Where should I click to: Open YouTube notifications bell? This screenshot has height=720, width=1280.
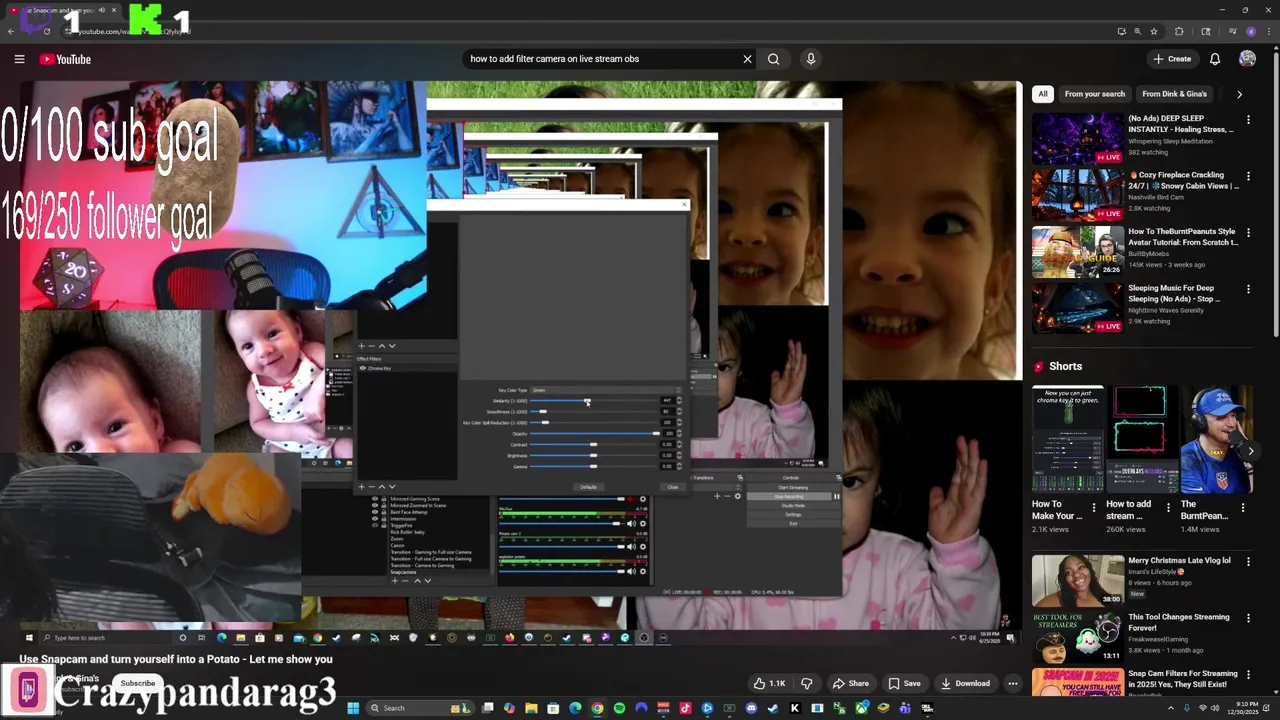tap(1215, 59)
